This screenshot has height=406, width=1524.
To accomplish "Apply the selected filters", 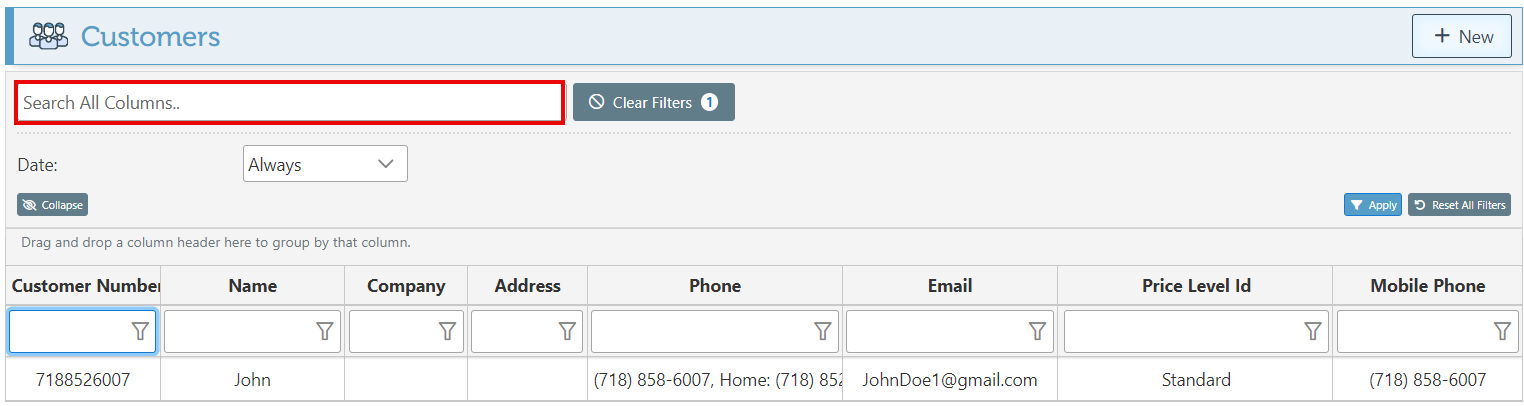I will pyautogui.click(x=1372, y=205).
